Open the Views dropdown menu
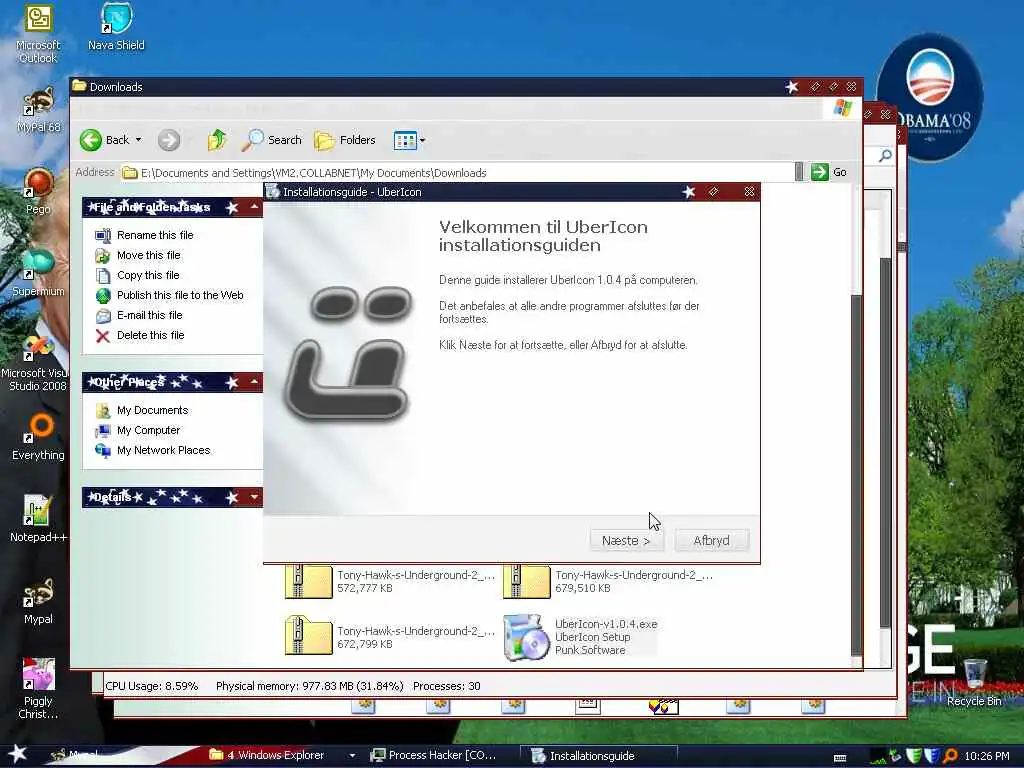Image resolution: width=1024 pixels, height=768 pixels. [x=410, y=140]
